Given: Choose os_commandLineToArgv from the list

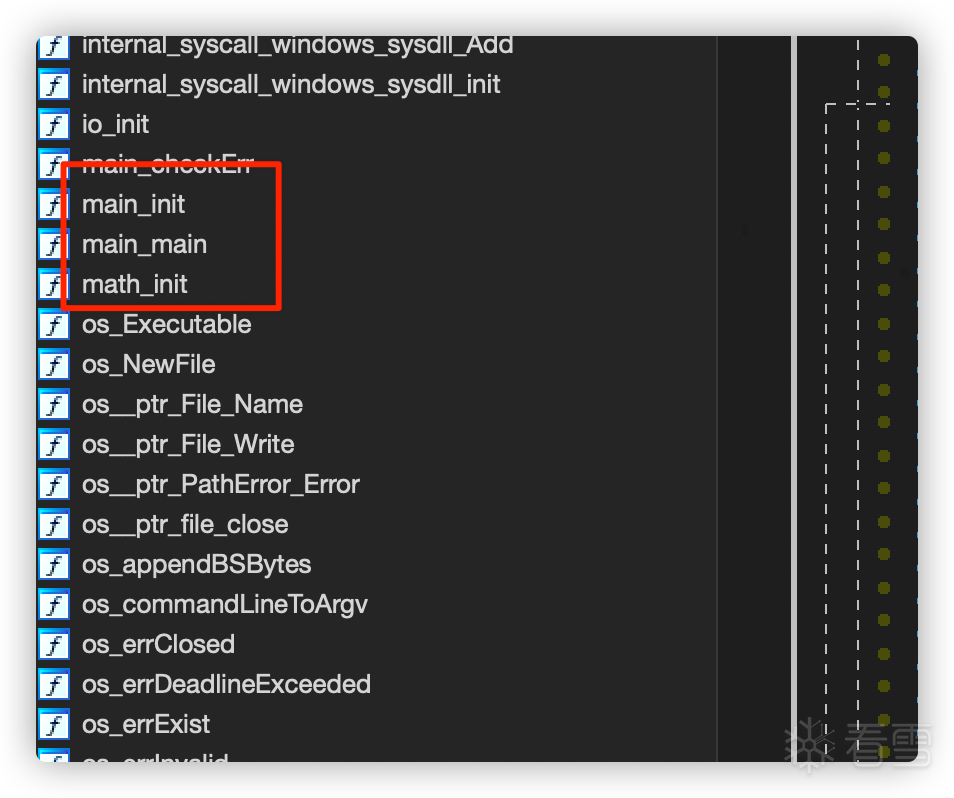Looking at the screenshot, I should pos(225,605).
